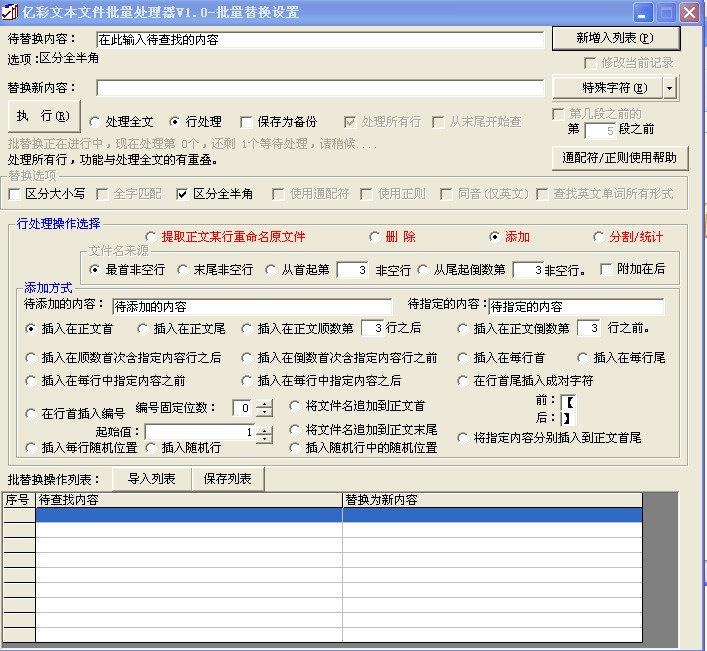Select 插入在正文顺数第 option
This screenshot has width=707, height=651.
coord(298,329)
